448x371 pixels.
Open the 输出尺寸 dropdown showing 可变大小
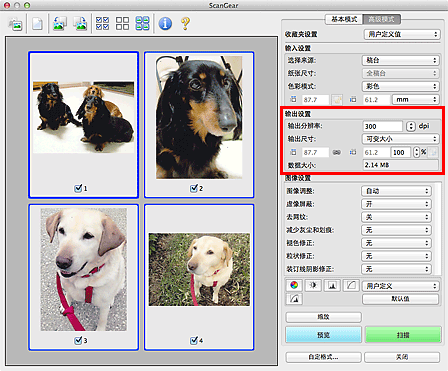pyautogui.click(x=401, y=139)
